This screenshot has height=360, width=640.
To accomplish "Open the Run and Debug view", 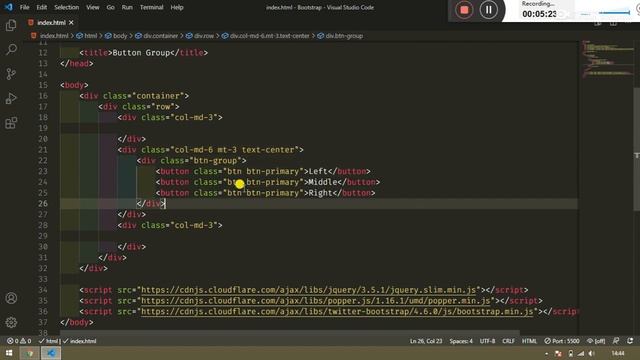I will (x=11, y=98).
